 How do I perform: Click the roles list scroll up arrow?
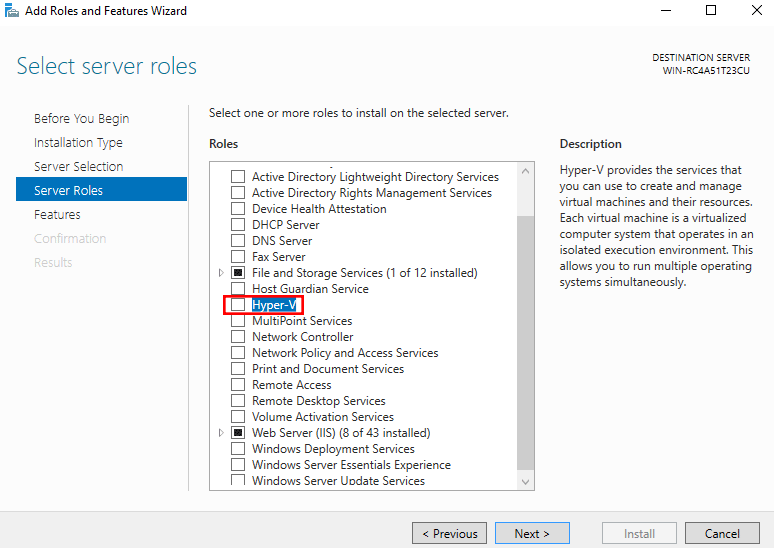pos(525,171)
